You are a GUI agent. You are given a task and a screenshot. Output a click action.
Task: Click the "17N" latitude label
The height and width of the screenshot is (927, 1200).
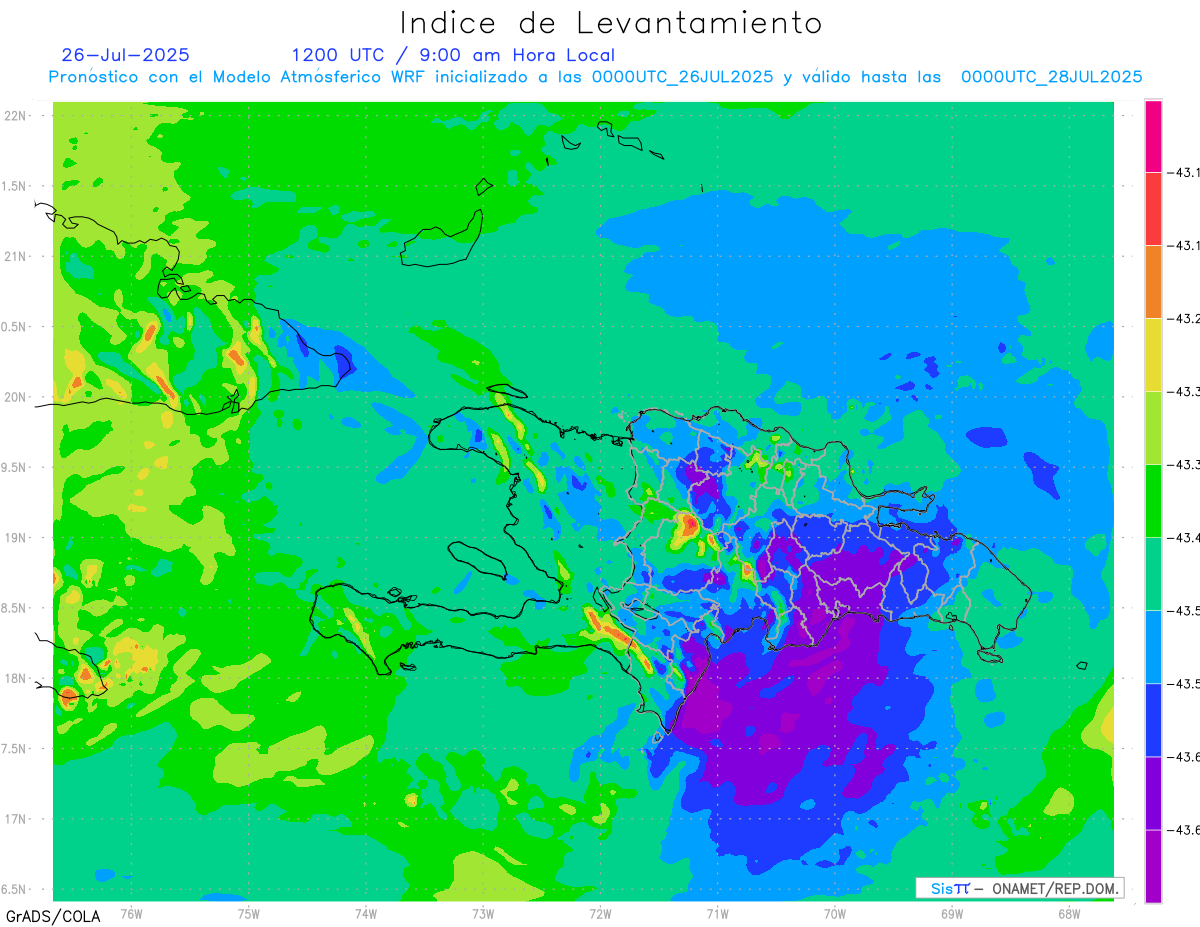click(x=16, y=819)
